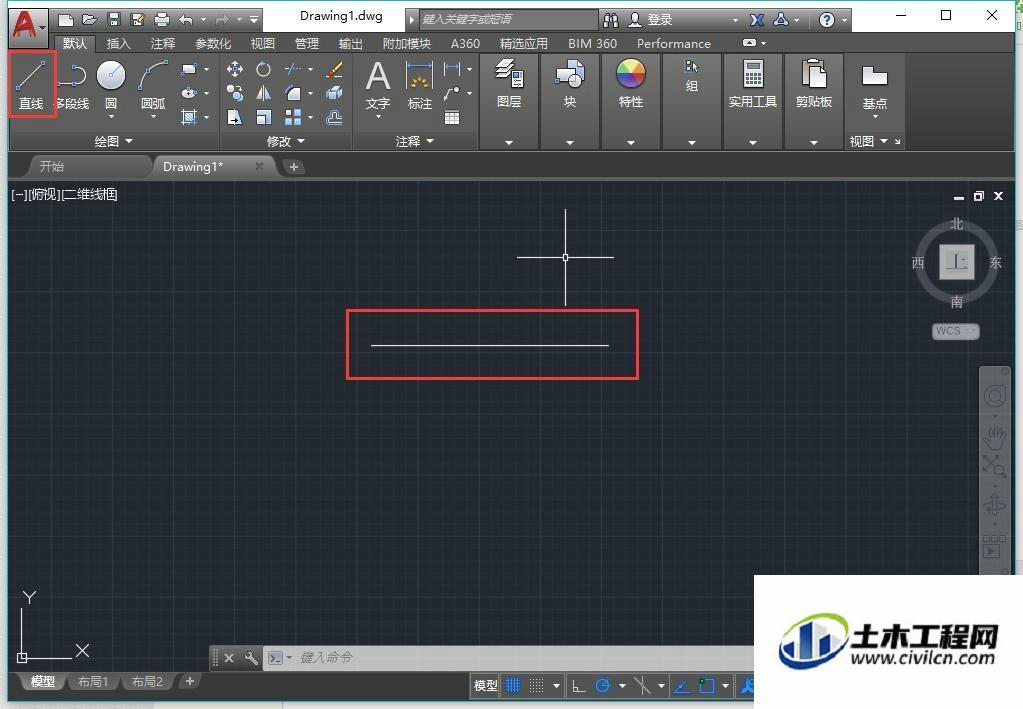The height and width of the screenshot is (709, 1023).
Task: Switch to the Parametric (参数化) ribbon tab
Action: [x=213, y=44]
